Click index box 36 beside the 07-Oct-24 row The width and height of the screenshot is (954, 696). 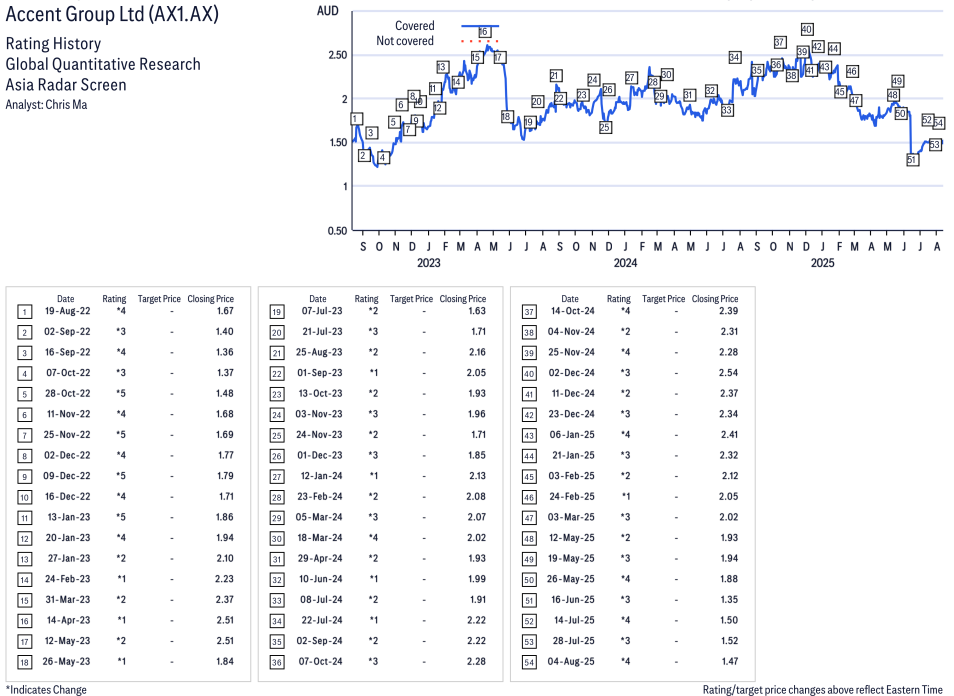[277, 662]
